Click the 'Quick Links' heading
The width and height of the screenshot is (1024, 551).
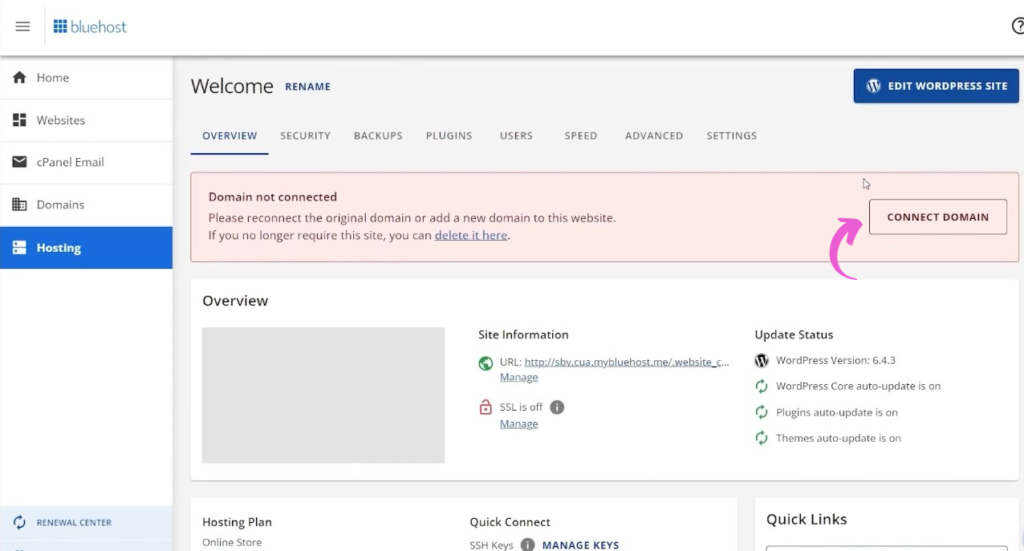tap(806, 519)
